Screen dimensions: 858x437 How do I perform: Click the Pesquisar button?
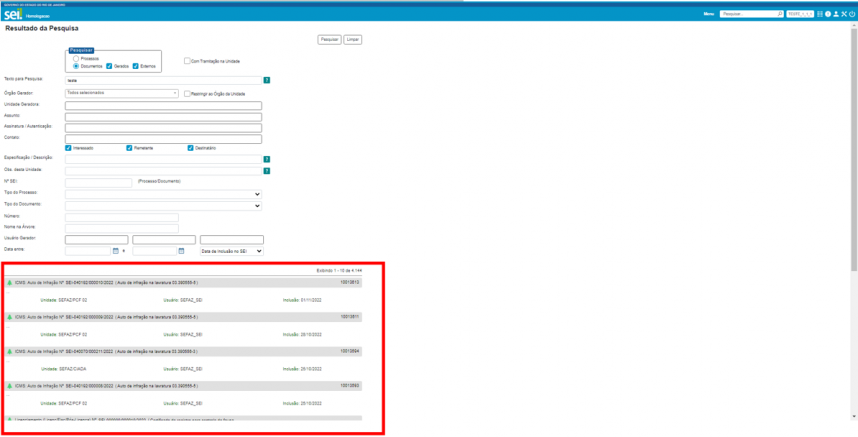pos(329,39)
